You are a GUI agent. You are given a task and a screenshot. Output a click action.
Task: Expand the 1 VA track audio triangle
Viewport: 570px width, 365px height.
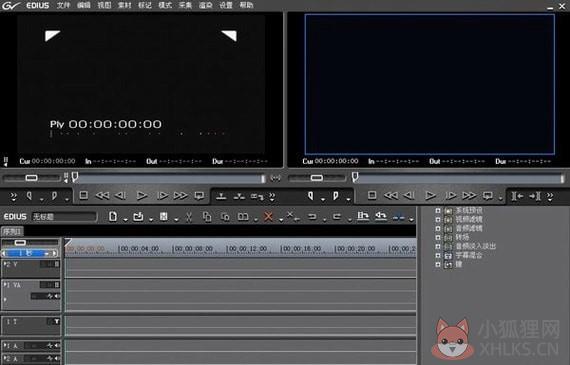[x=5, y=300]
